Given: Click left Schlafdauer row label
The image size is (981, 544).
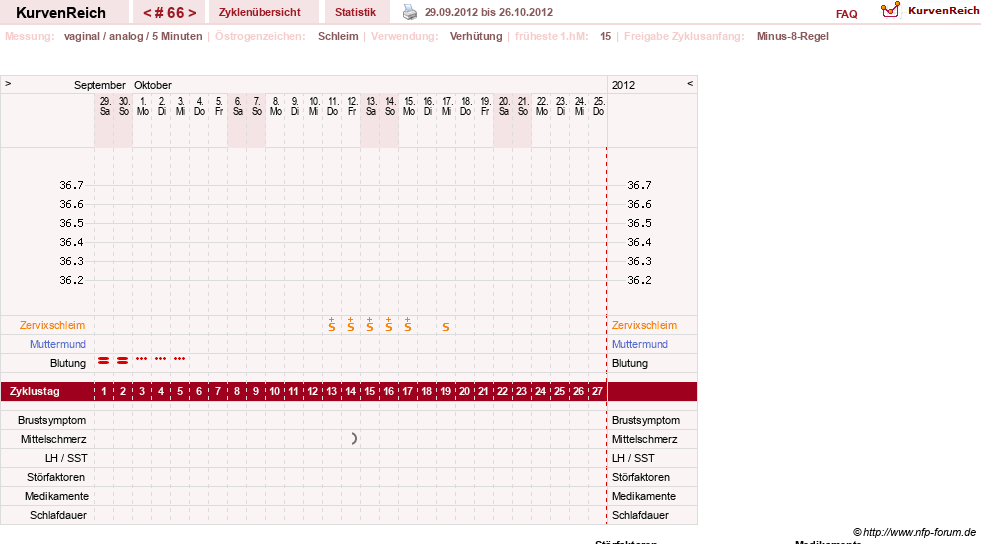Looking at the screenshot, I should (x=58, y=515).
